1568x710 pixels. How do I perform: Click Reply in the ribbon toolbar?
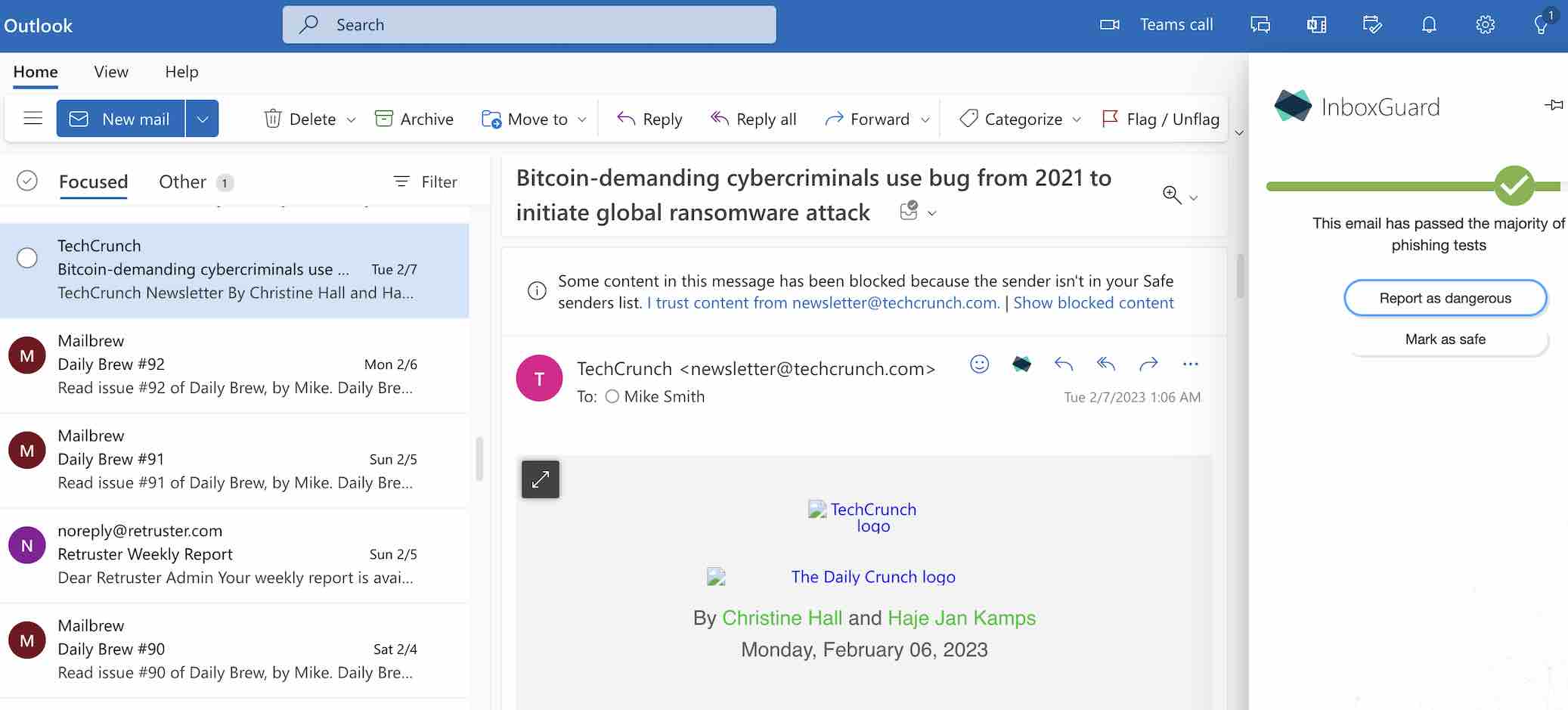(649, 119)
